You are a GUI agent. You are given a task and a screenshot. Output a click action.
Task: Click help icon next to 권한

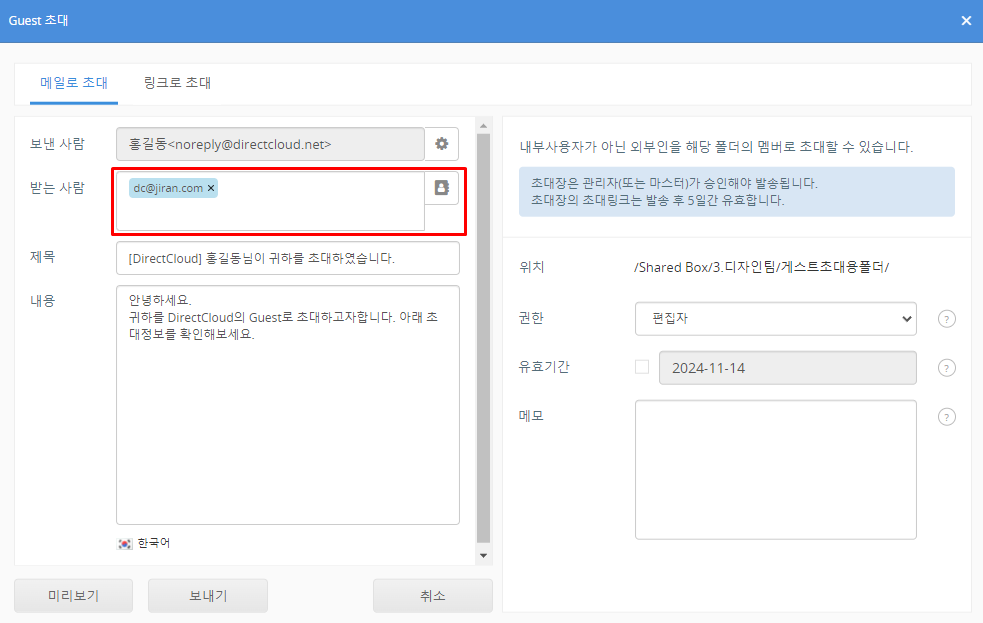coord(947,319)
